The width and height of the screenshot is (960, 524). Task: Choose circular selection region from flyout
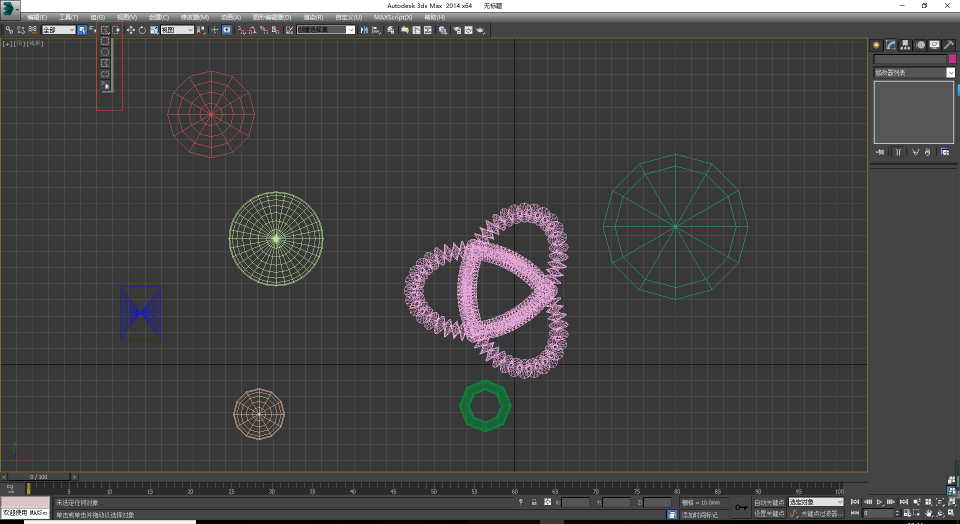pyautogui.click(x=105, y=52)
